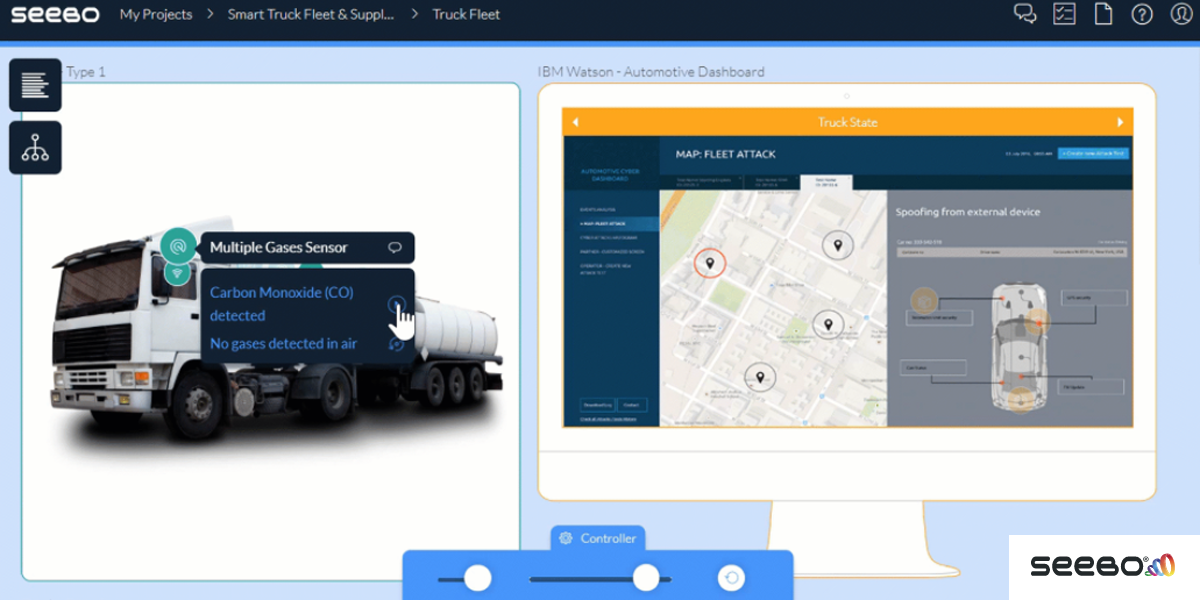Open the help question mark icon
1200x600 pixels.
point(1142,14)
